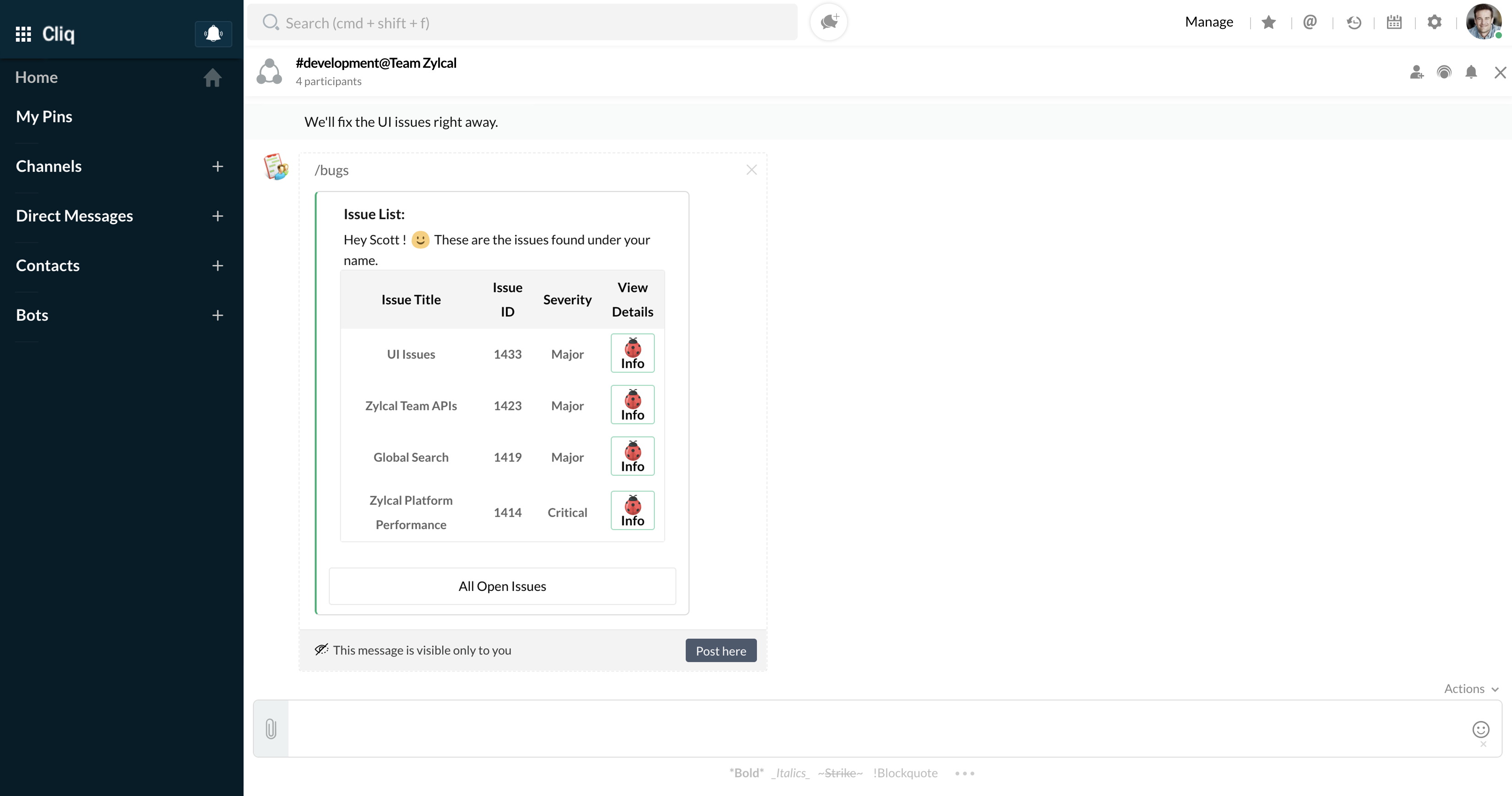Switch to My Pins in the sidebar

point(44,115)
